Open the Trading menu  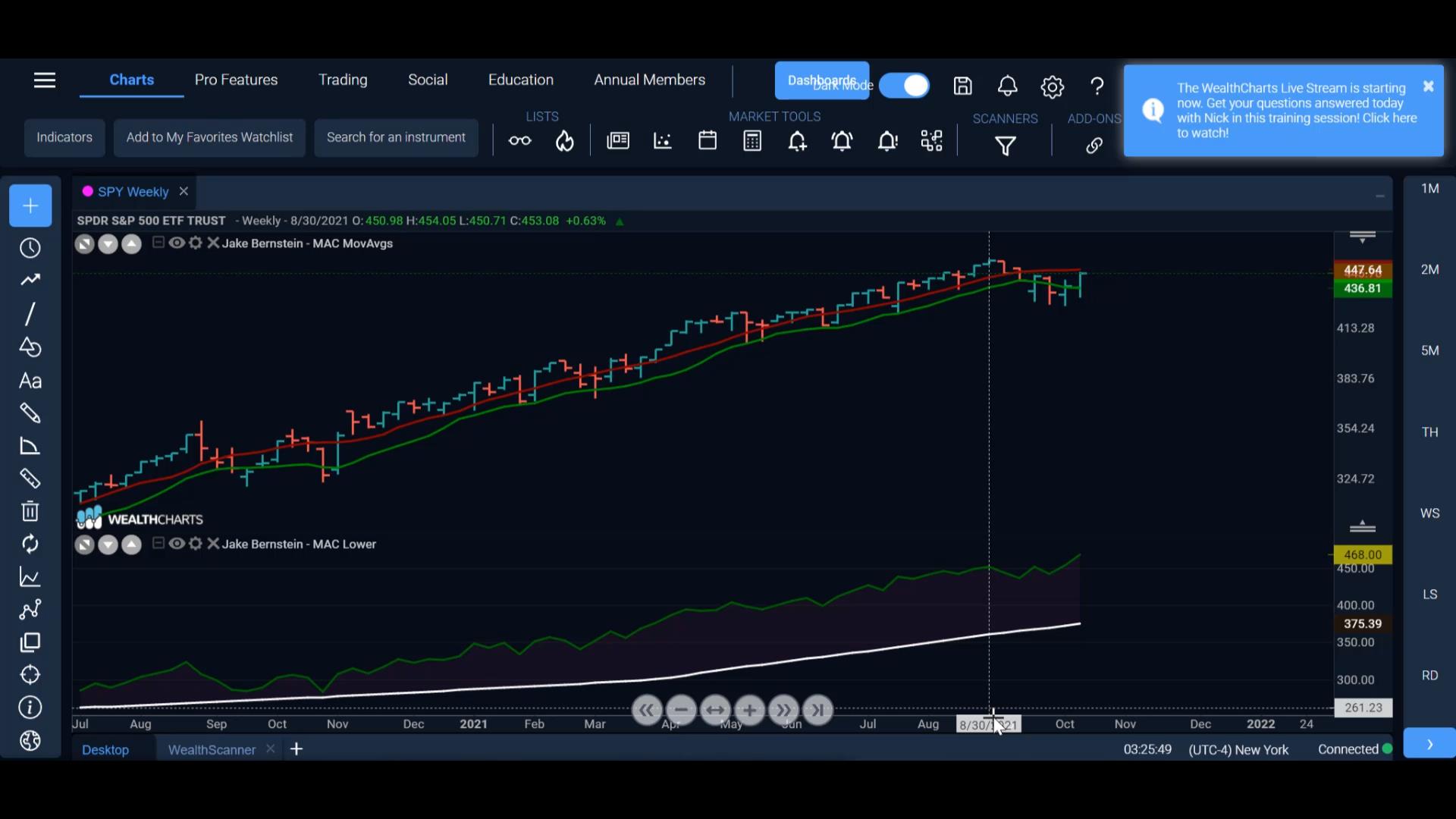343,80
